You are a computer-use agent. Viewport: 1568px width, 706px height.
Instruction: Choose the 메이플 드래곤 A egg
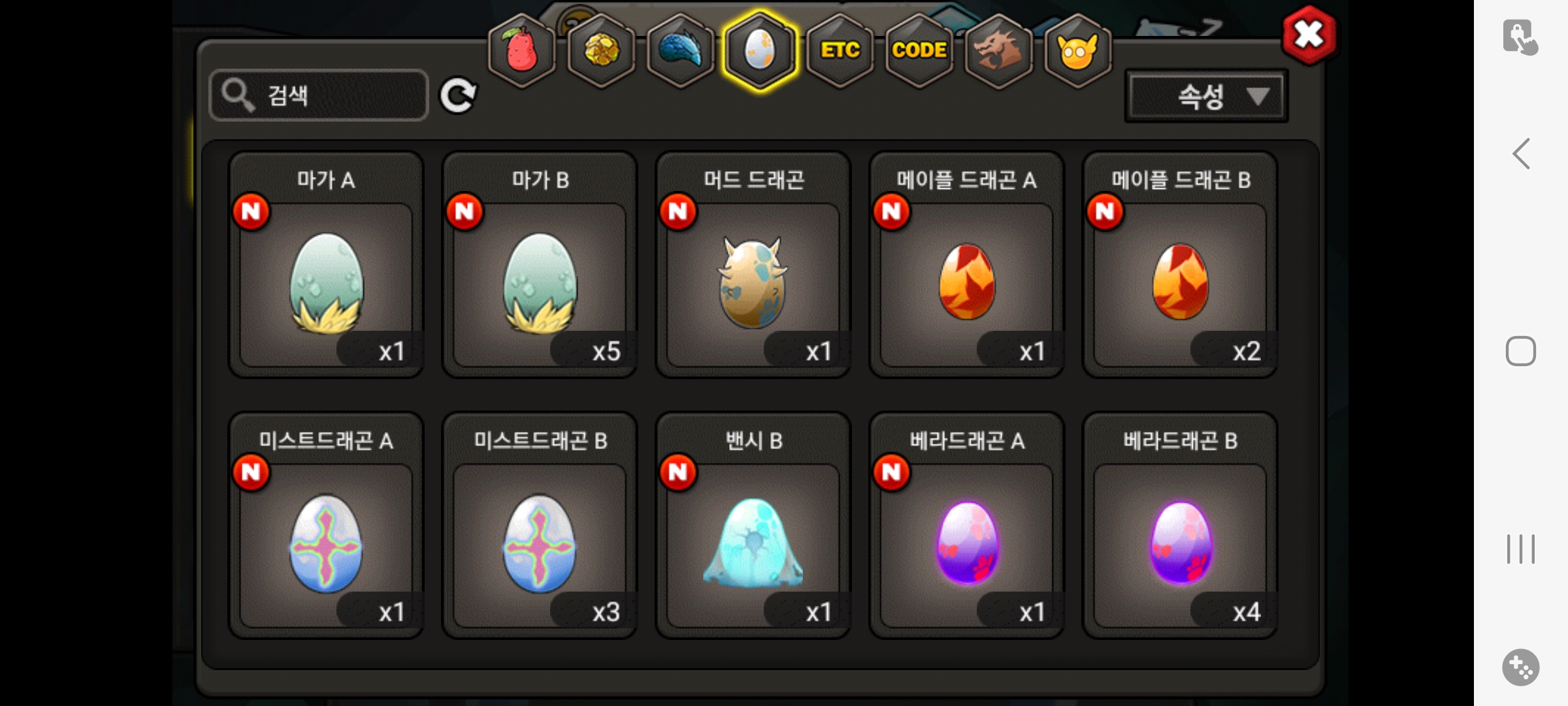click(x=967, y=265)
